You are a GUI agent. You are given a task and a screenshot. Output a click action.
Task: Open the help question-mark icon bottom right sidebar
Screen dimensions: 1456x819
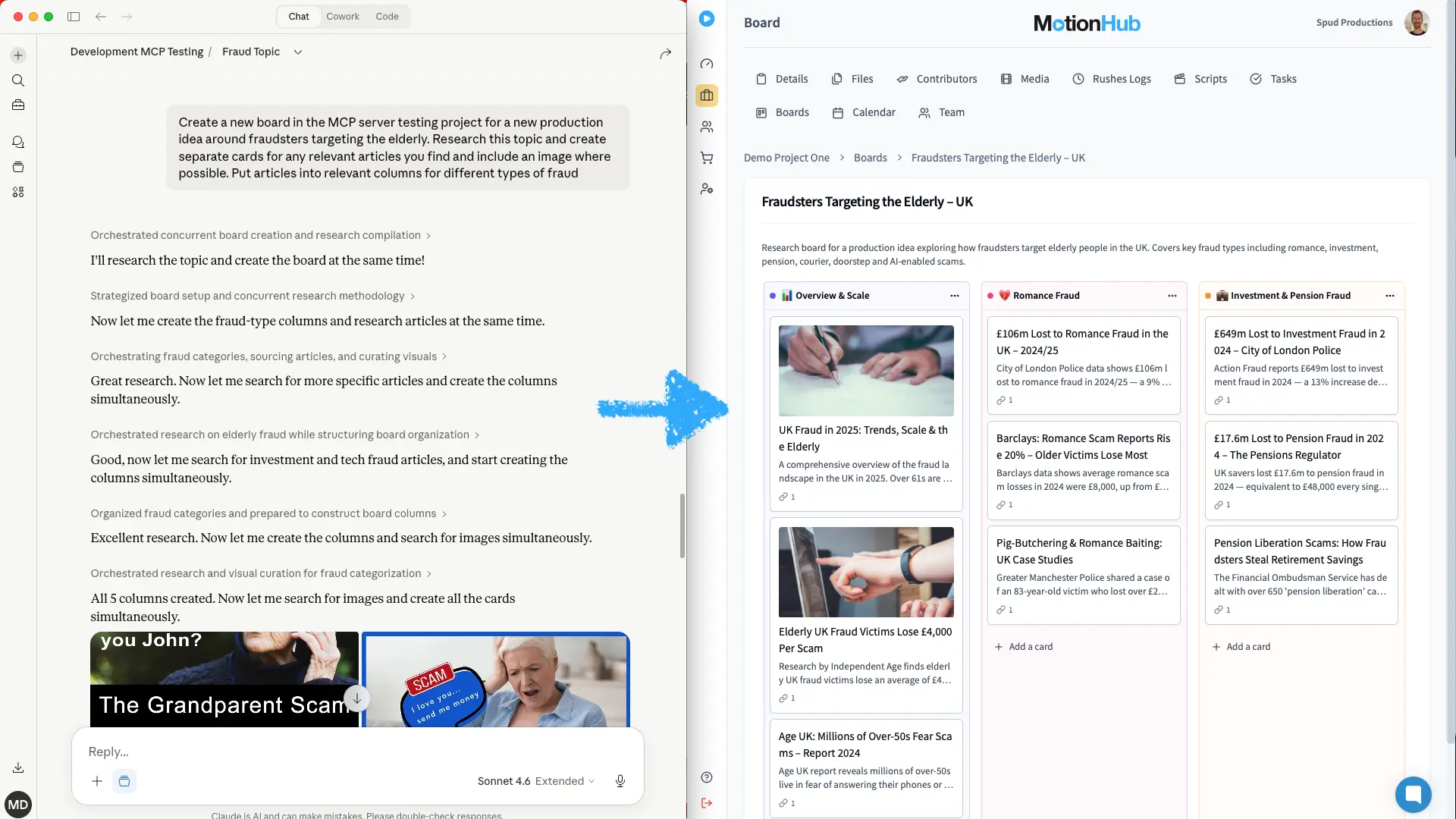(707, 777)
